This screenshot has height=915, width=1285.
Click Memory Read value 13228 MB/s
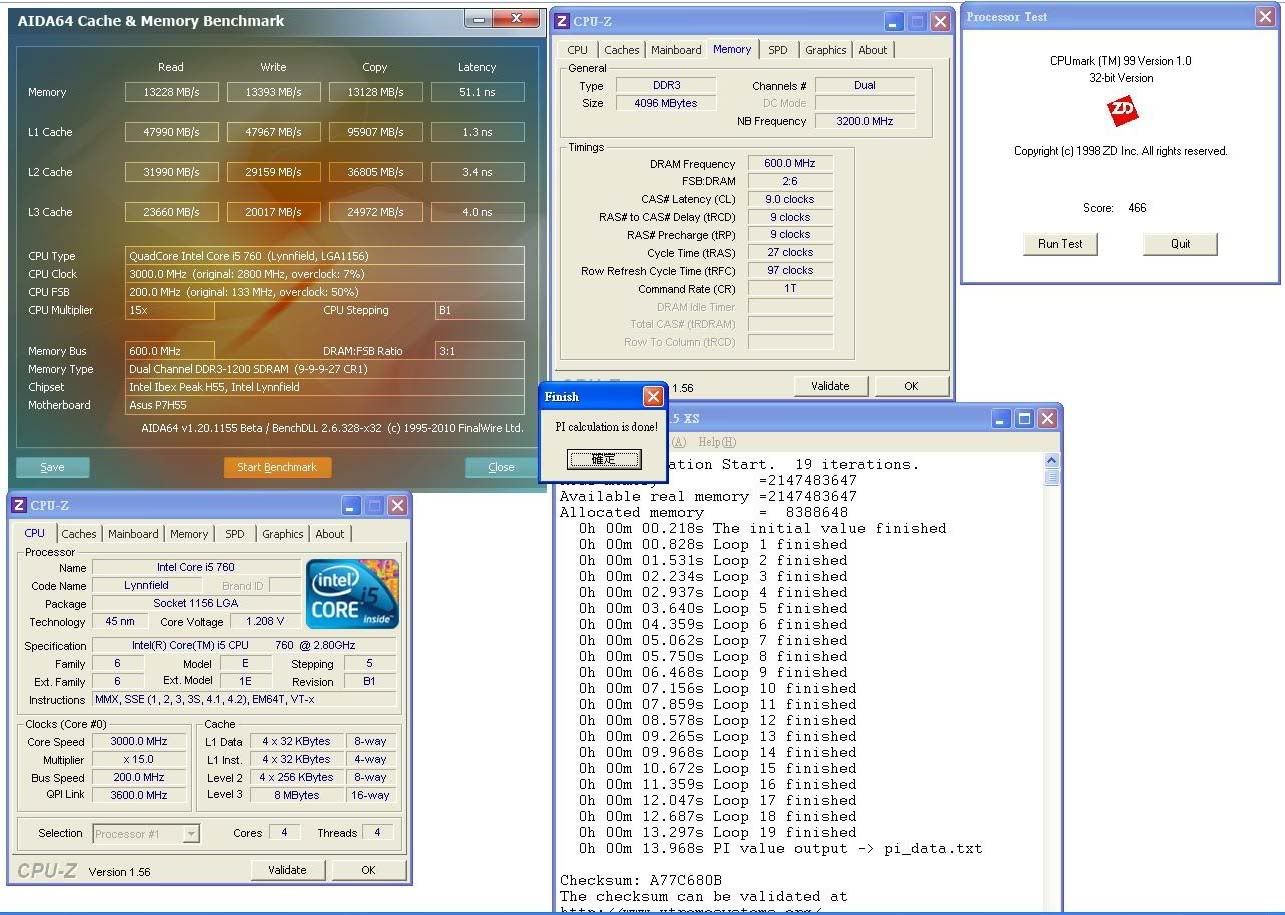coord(171,92)
